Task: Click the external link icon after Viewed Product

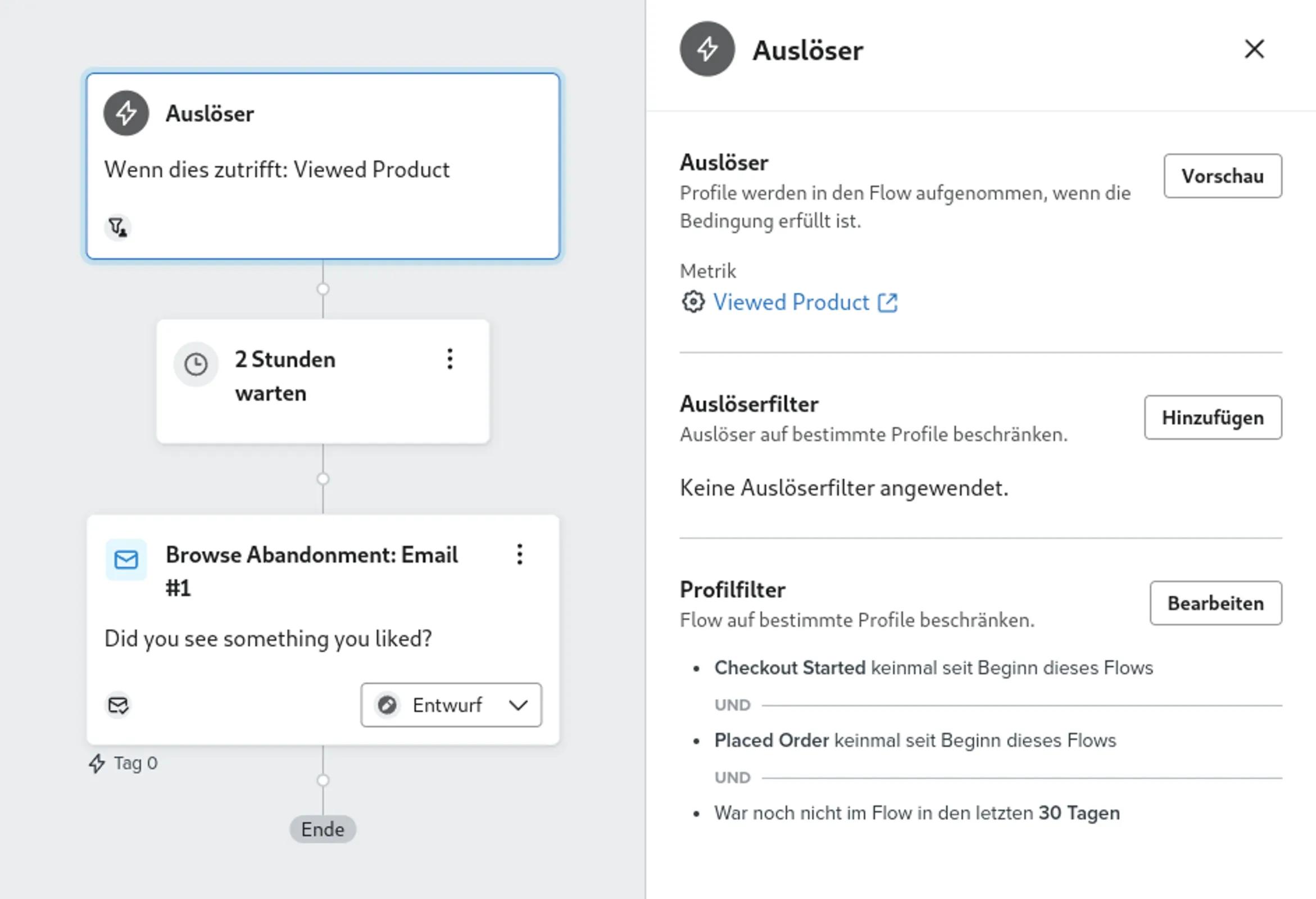Action: pos(887,303)
